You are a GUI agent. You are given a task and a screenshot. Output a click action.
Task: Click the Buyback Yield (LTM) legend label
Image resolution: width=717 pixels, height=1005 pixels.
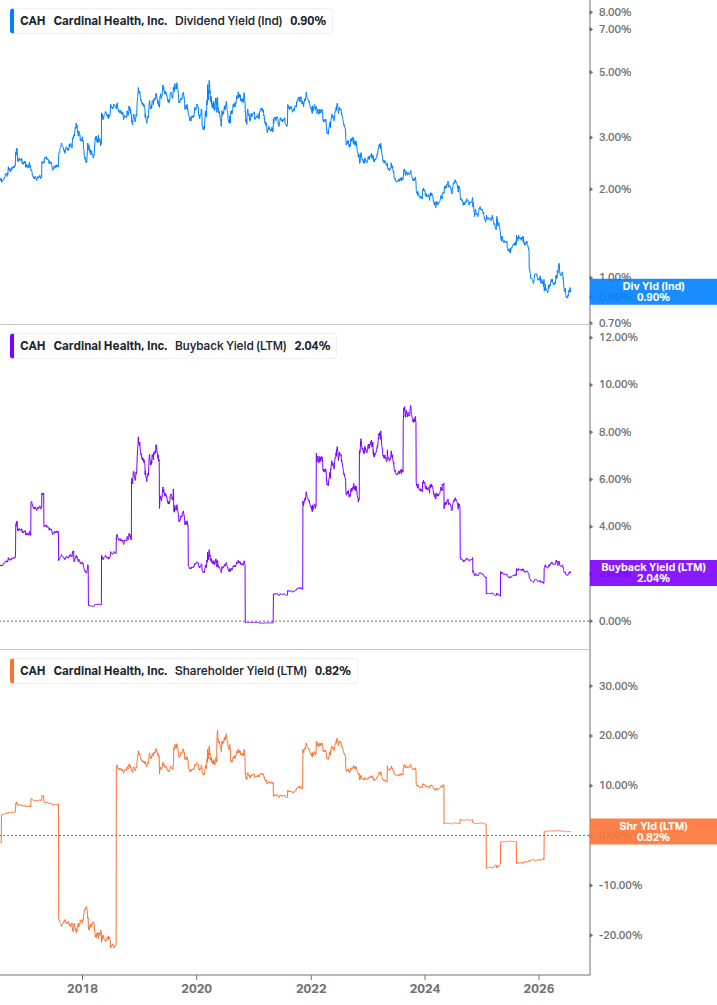pyautogui.click(x=231, y=346)
